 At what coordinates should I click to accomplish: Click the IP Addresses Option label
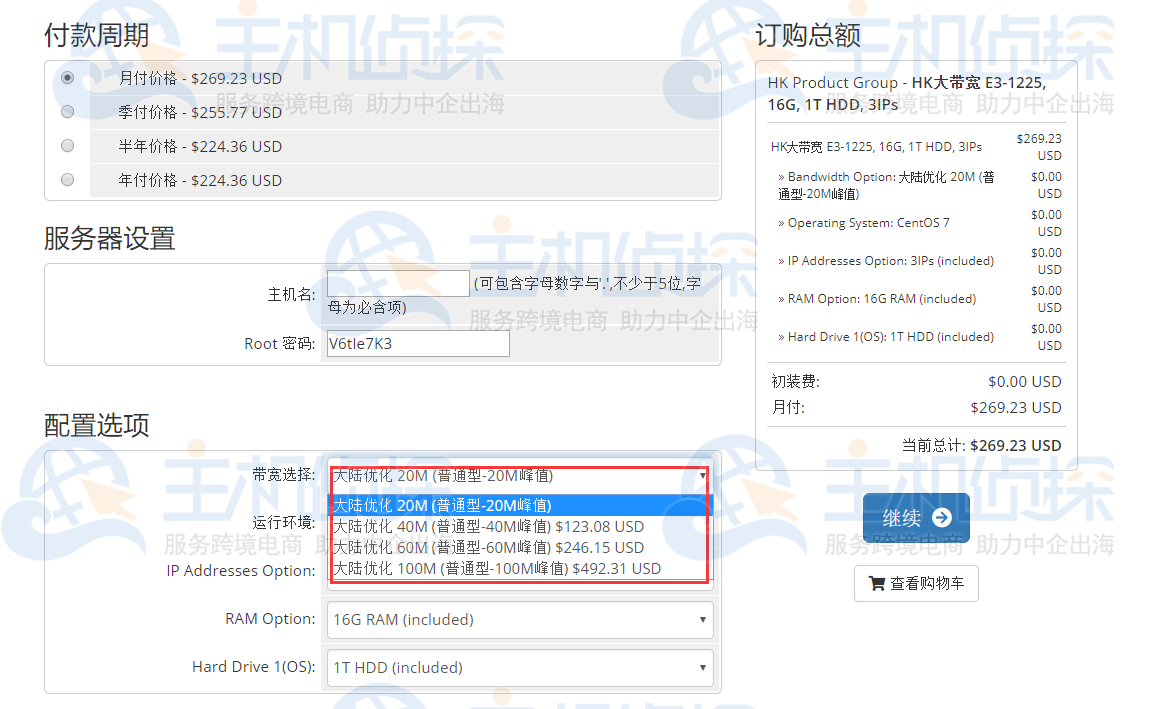(x=241, y=571)
